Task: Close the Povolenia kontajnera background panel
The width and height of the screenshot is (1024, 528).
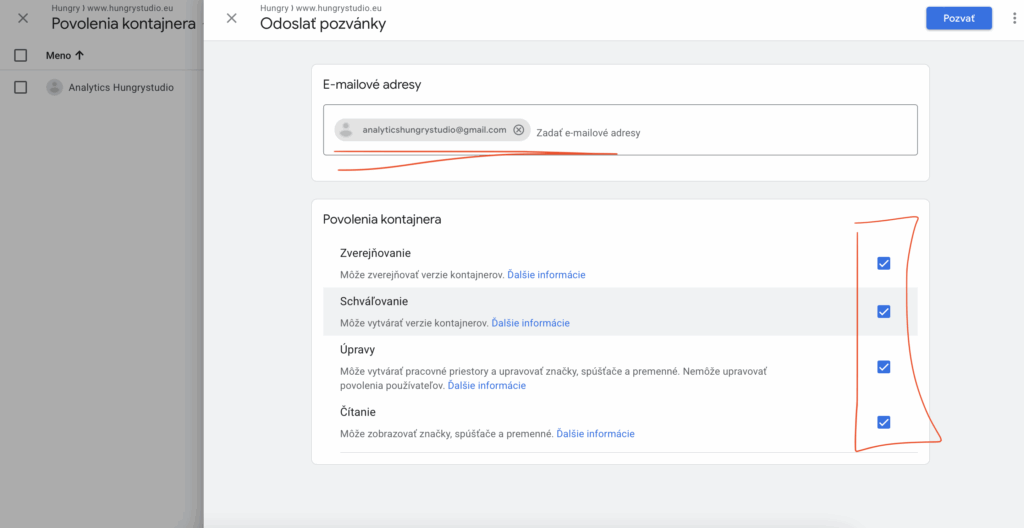Action: pyautogui.click(x=23, y=18)
